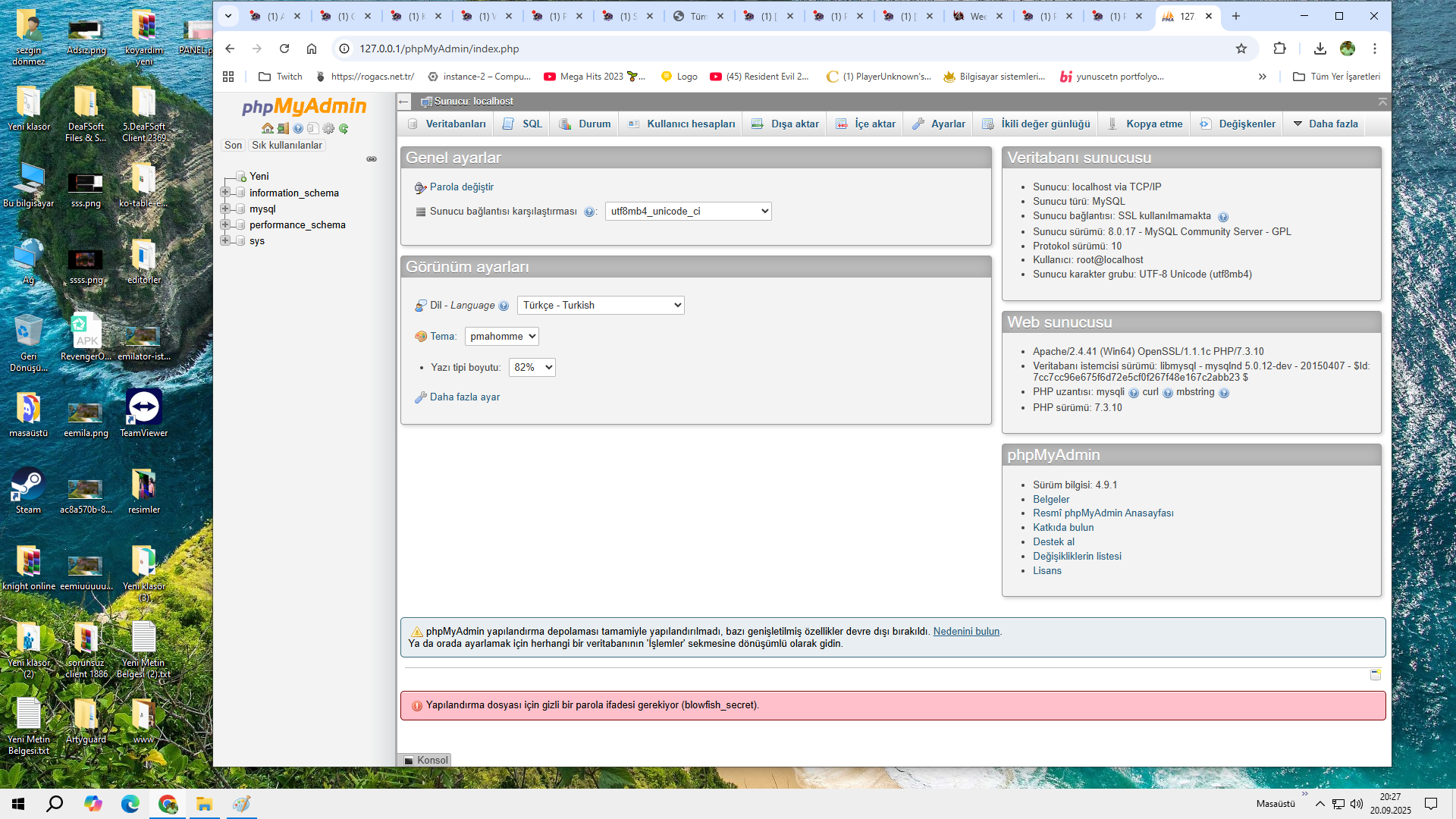Image resolution: width=1456 pixels, height=819 pixels.
Task: Reload navigation panel with green refresh icon
Action: pyautogui.click(x=344, y=128)
